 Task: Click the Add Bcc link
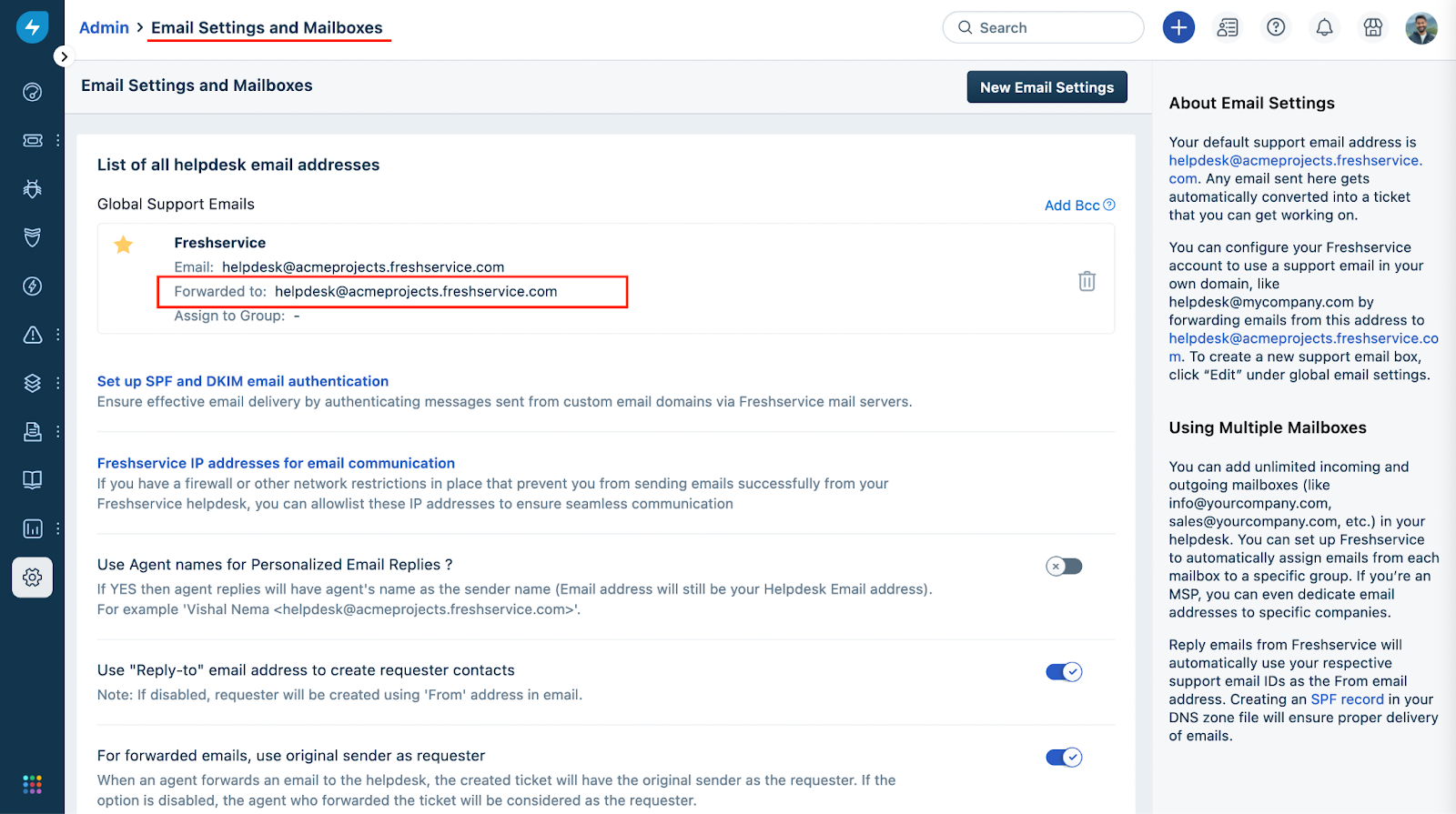tap(1072, 206)
